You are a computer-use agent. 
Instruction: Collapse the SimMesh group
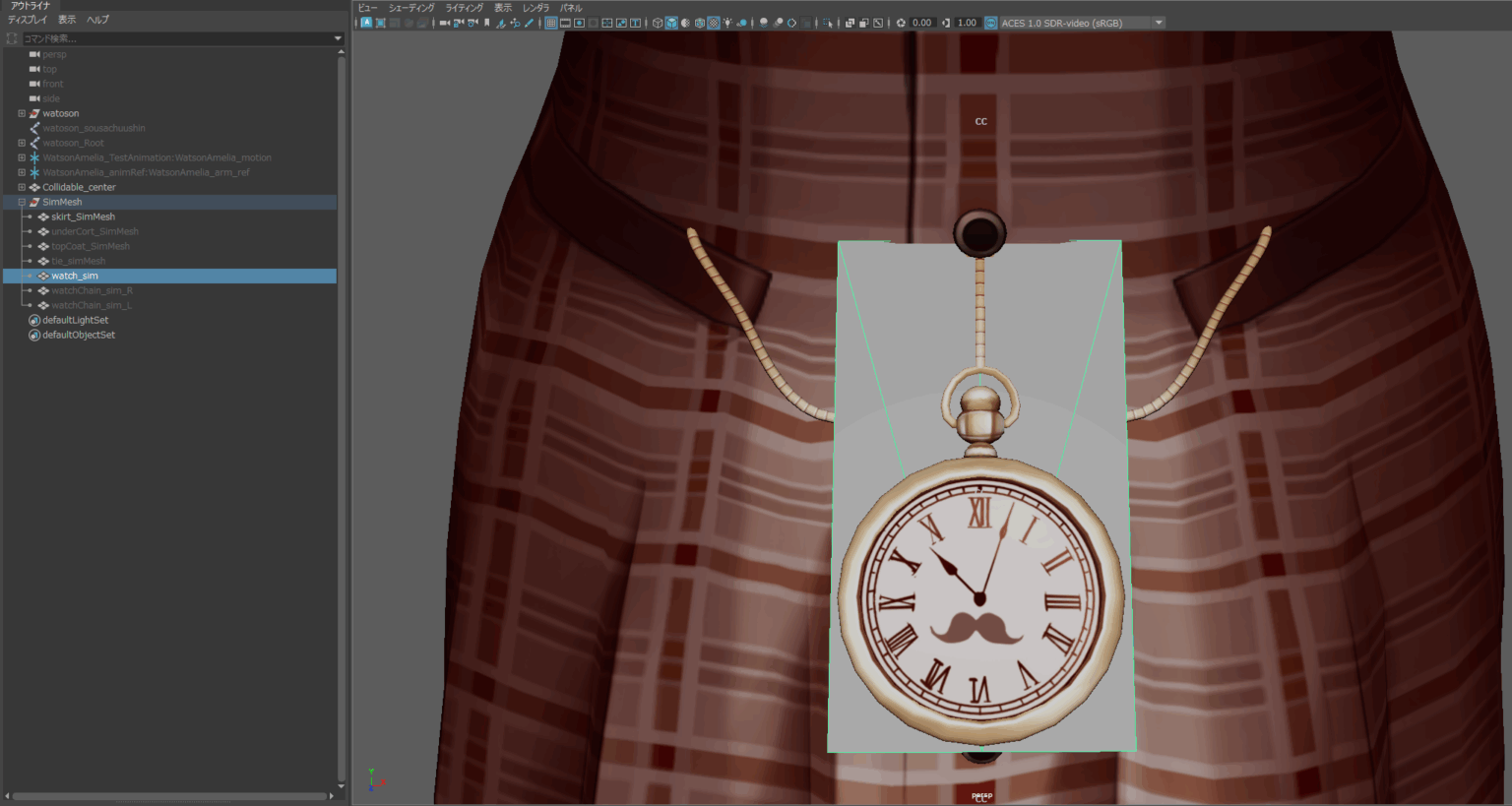click(22, 202)
